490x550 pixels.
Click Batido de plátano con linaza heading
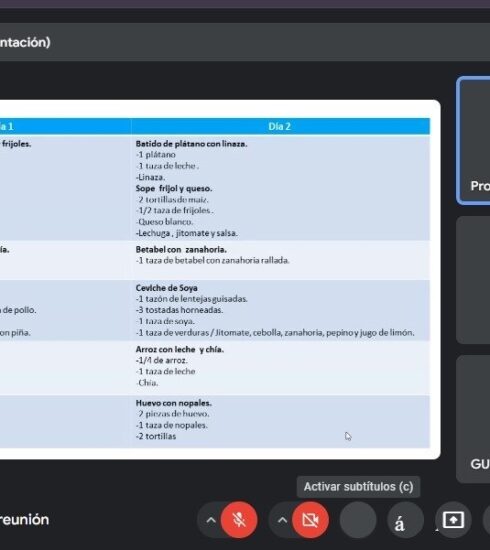click(191, 144)
